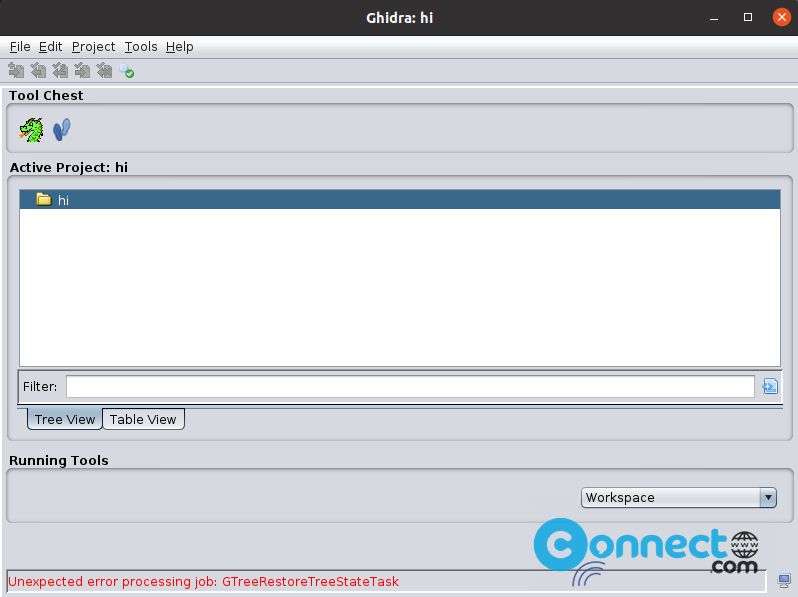Click the Add File to Version Control icon

coord(16,71)
